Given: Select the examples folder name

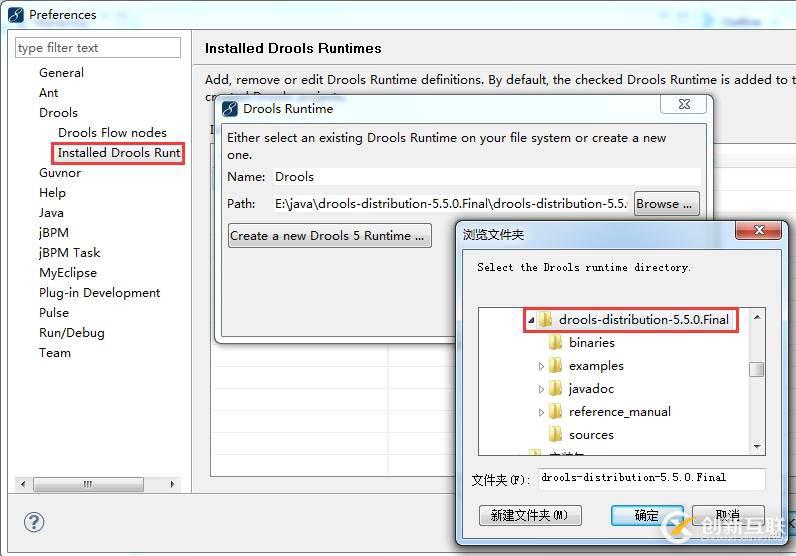Looking at the screenshot, I should click(x=596, y=366).
